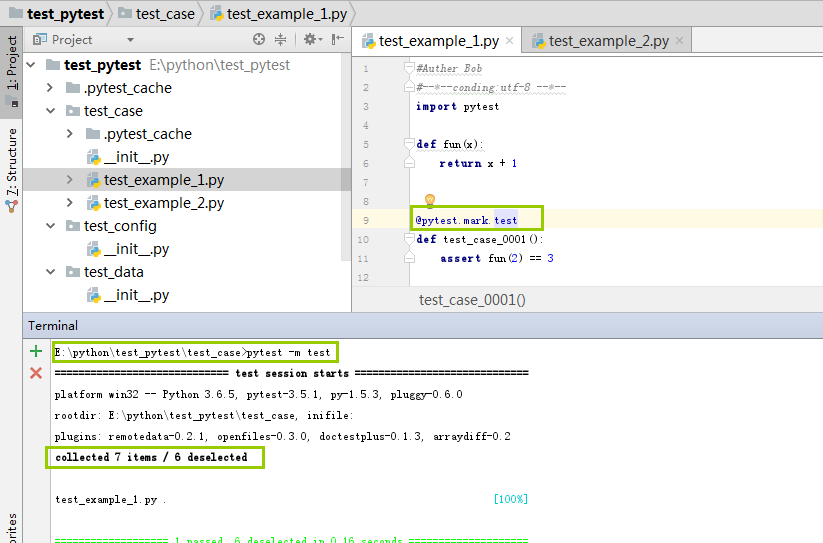Select the test_data folder
This screenshot has height=543, width=823.
click(x=113, y=272)
